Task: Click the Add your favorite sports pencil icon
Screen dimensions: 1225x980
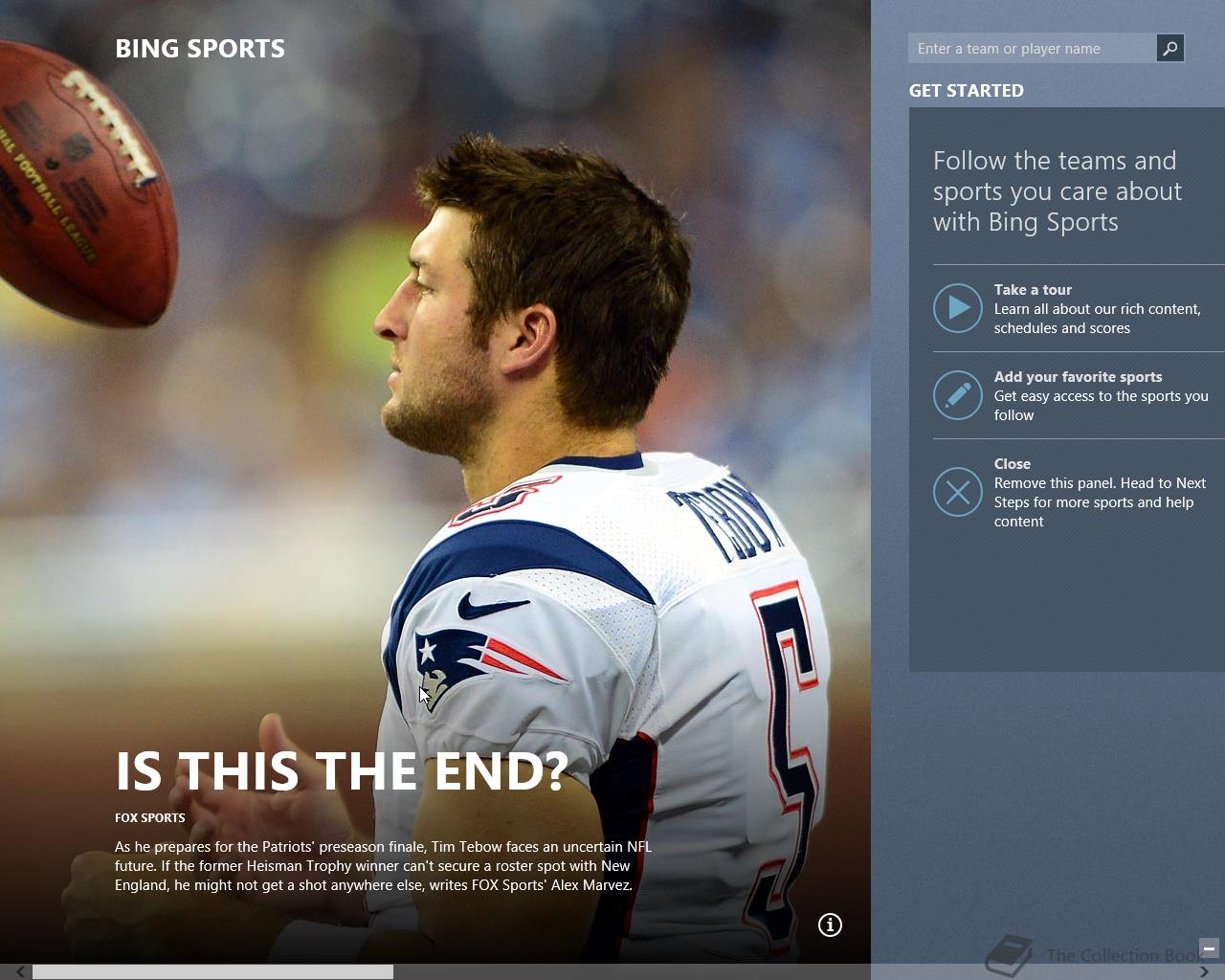Action: tap(958, 395)
